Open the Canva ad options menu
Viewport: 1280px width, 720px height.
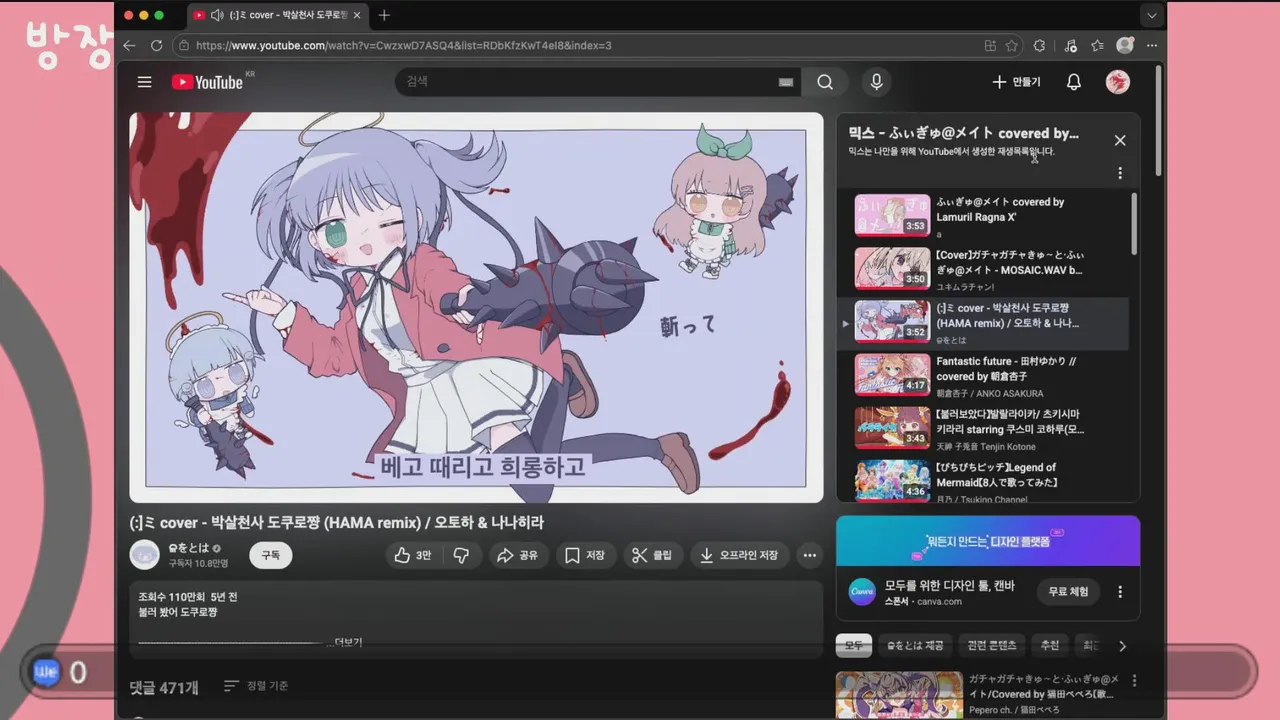pos(1120,591)
